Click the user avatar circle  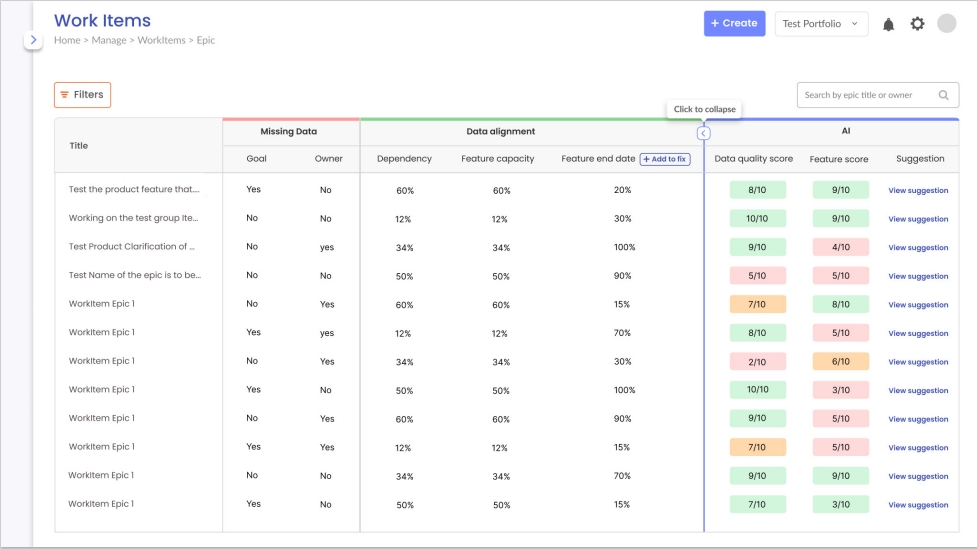[x=946, y=23]
